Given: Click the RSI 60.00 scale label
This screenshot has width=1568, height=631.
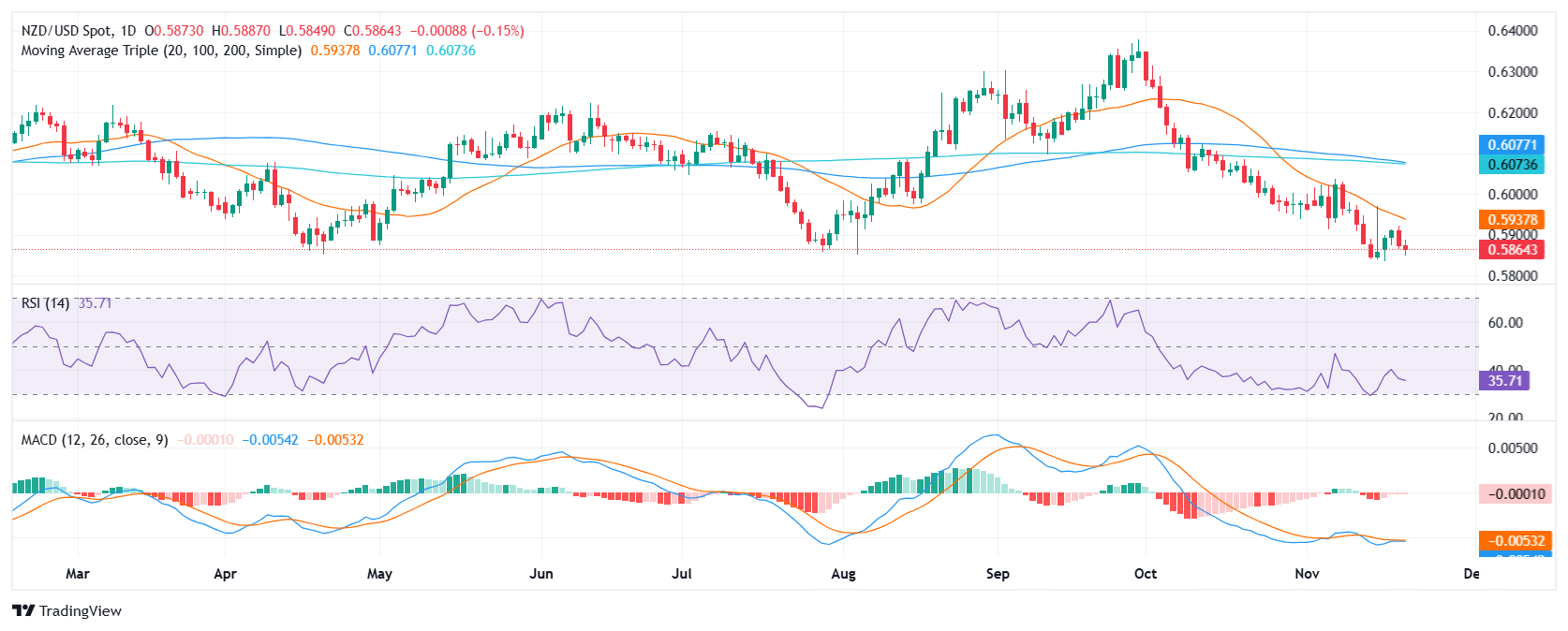Looking at the screenshot, I should tap(1505, 323).
